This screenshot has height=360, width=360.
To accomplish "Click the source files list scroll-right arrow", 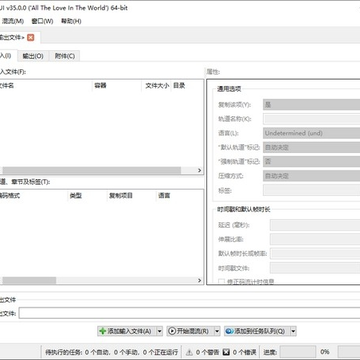I will pos(200,170).
